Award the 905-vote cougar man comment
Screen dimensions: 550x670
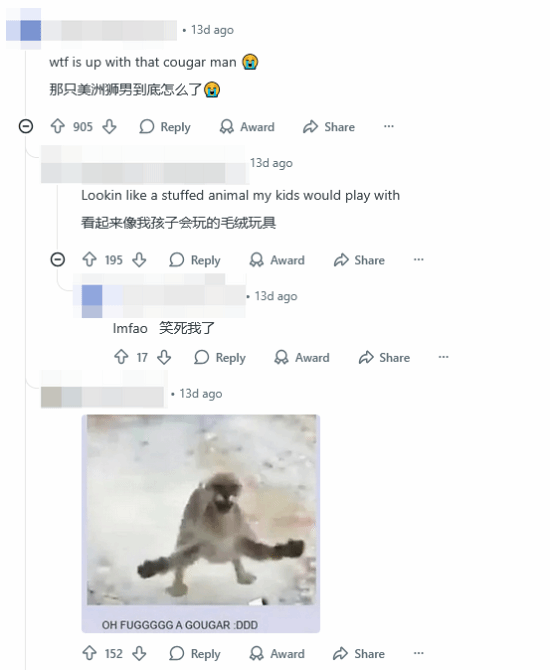(x=247, y=127)
